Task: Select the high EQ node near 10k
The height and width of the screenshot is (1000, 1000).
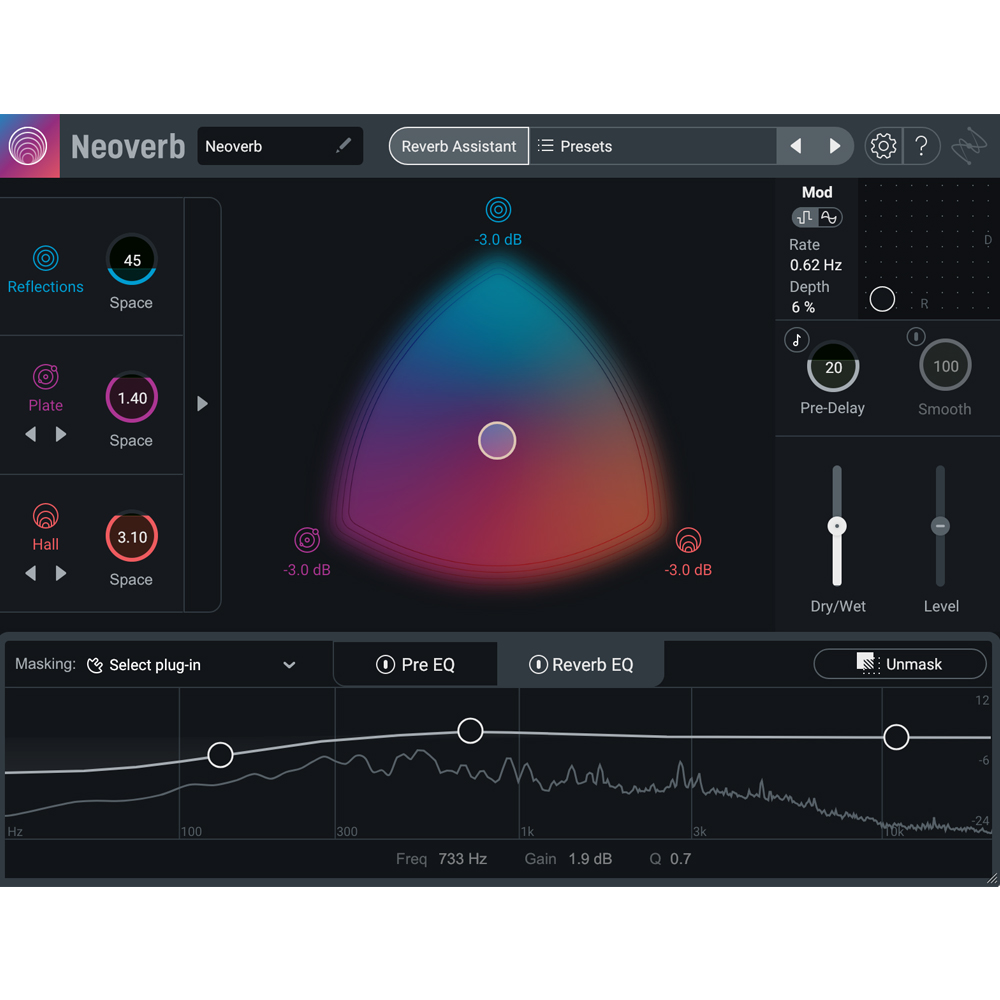Action: pyautogui.click(x=896, y=737)
